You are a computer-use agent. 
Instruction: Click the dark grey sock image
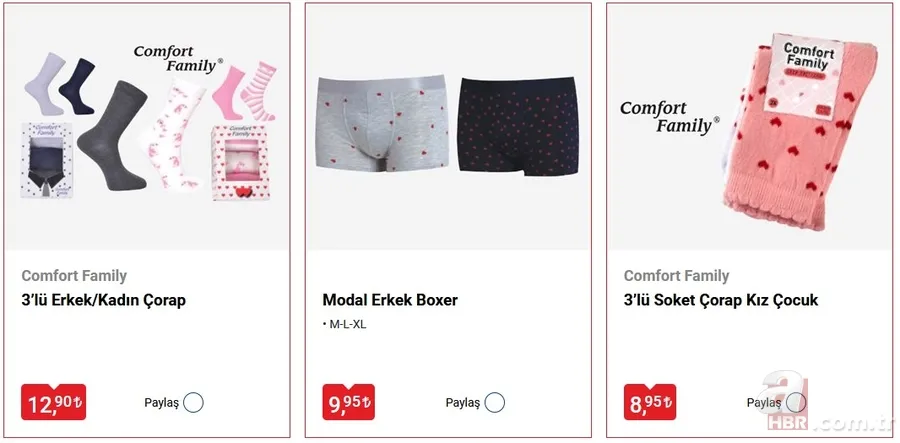tap(114, 136)
